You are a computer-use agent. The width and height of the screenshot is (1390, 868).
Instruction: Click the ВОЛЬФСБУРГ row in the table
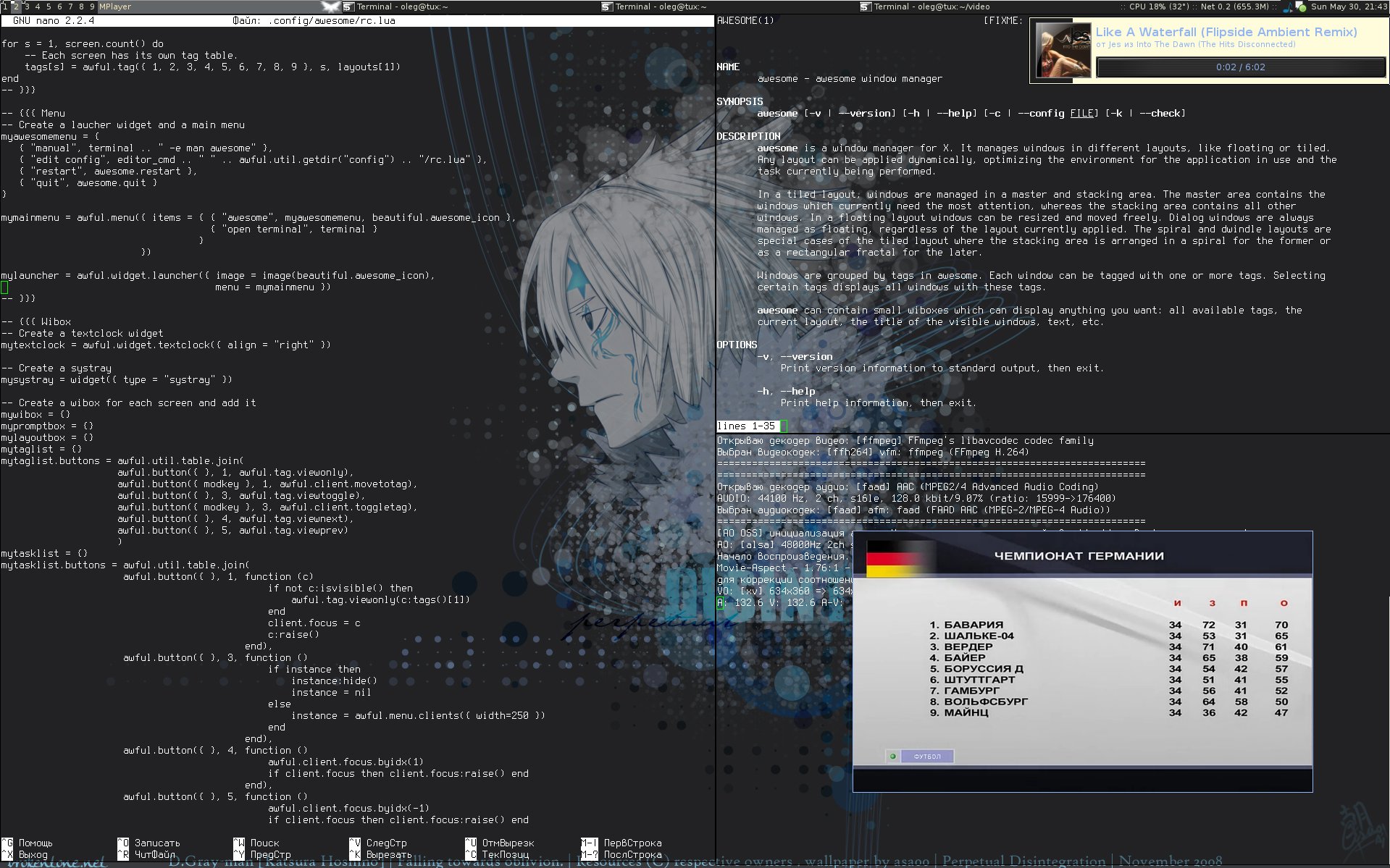pos(1108,701)
